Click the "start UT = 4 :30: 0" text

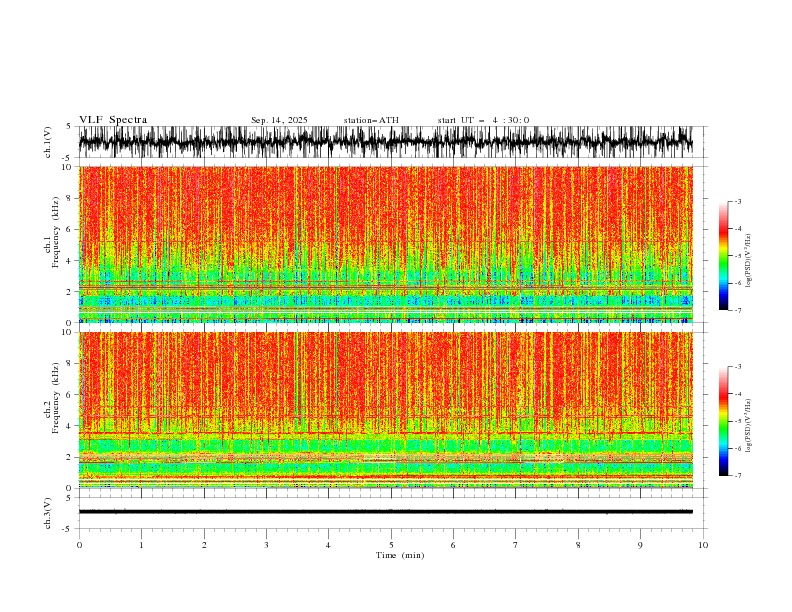483,120
